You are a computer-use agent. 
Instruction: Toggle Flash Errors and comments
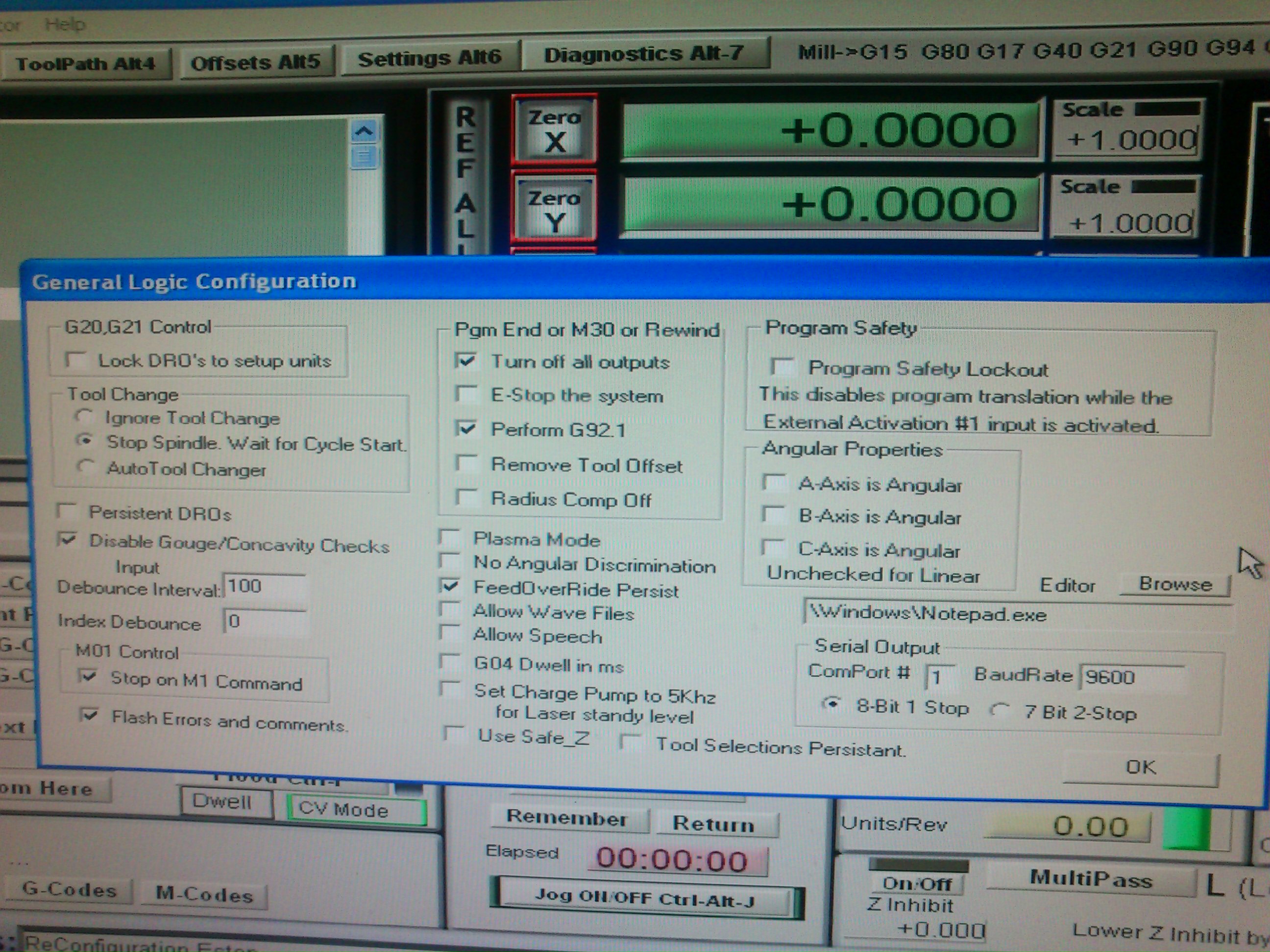coord(90,715)
